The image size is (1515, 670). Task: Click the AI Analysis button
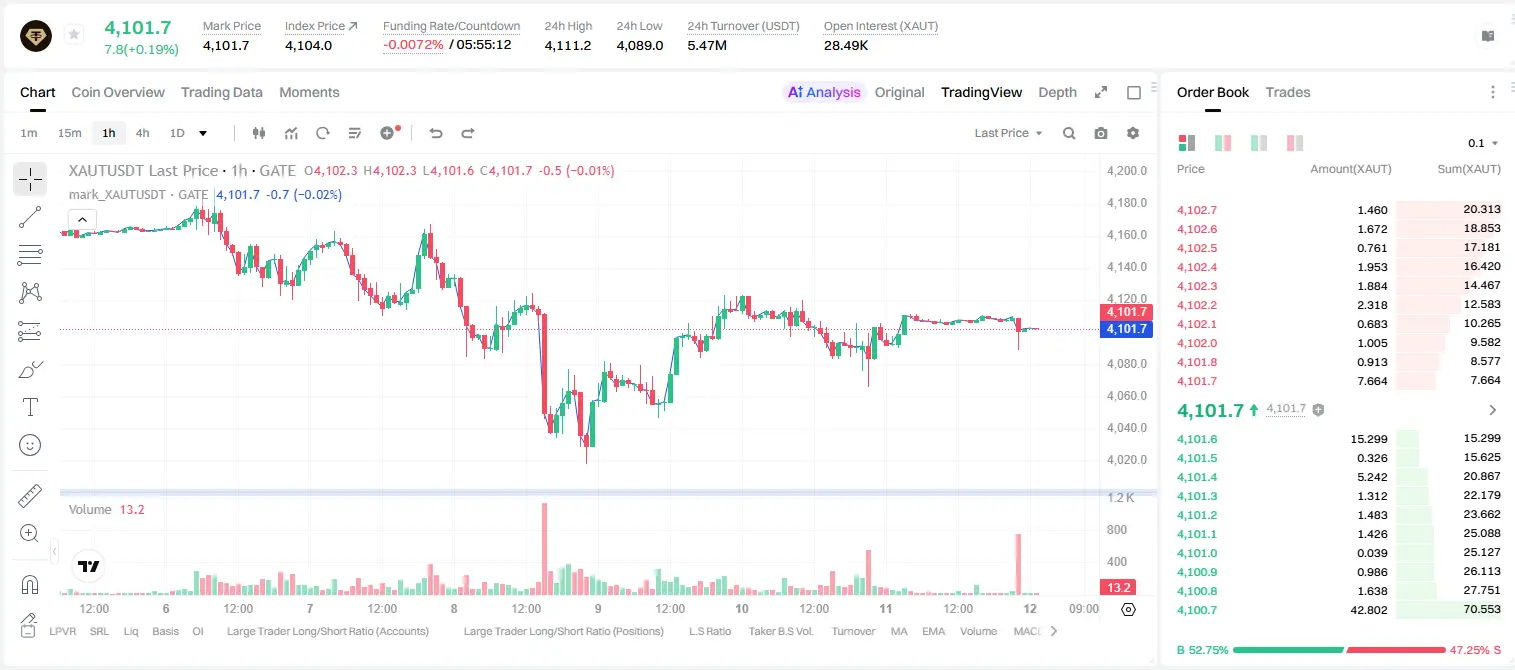click(x=824, y=92)
